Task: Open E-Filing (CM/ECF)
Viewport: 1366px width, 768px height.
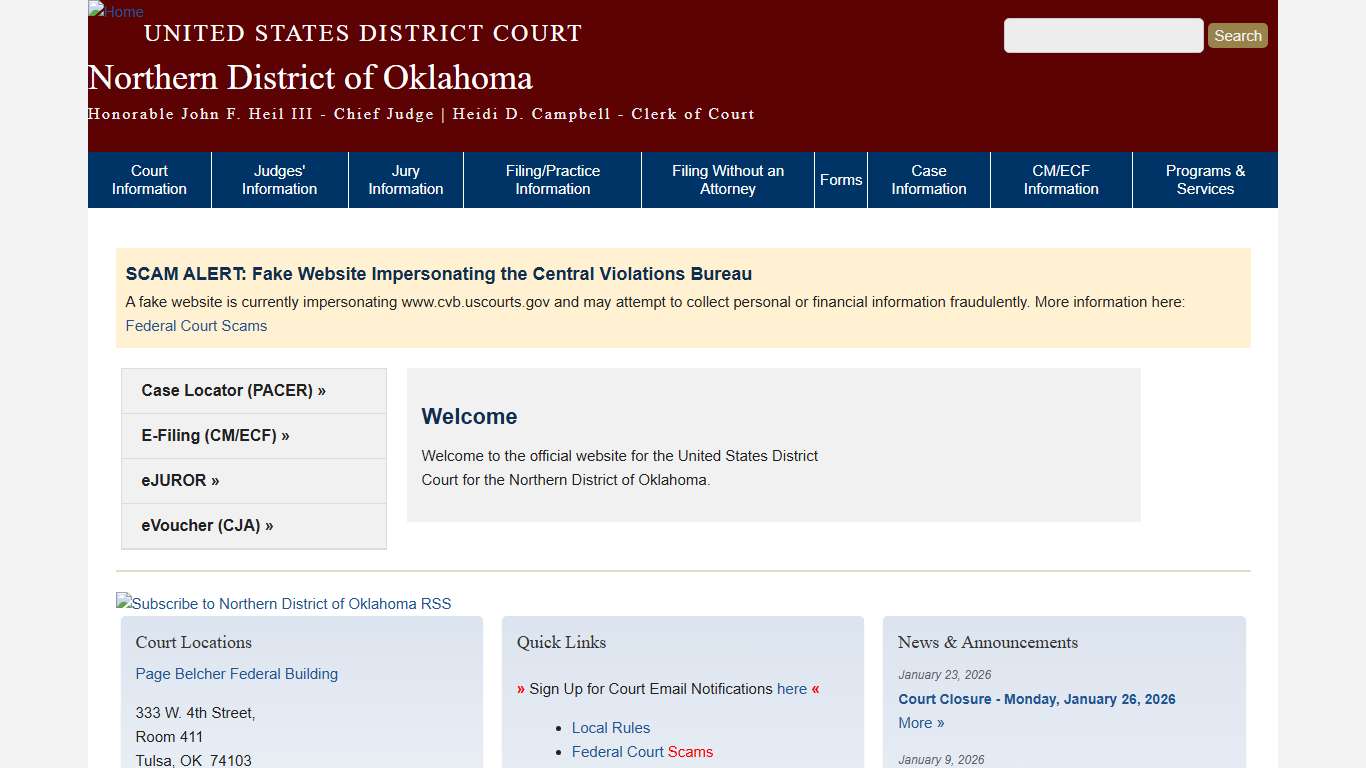Action: coord(214,435)
